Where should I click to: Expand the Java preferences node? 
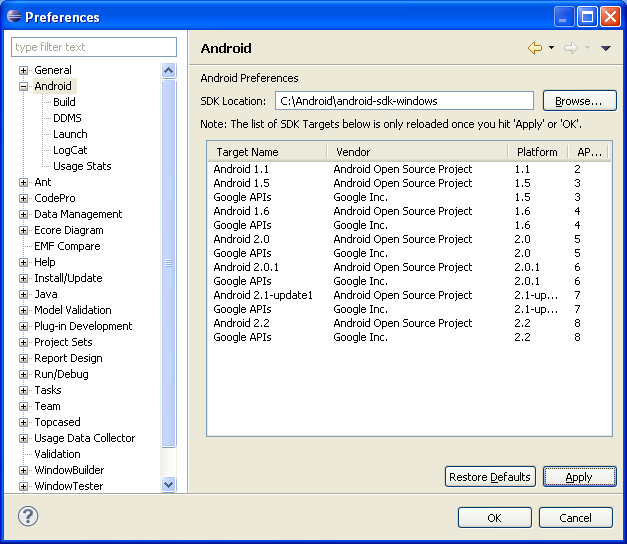click(24, 294)
